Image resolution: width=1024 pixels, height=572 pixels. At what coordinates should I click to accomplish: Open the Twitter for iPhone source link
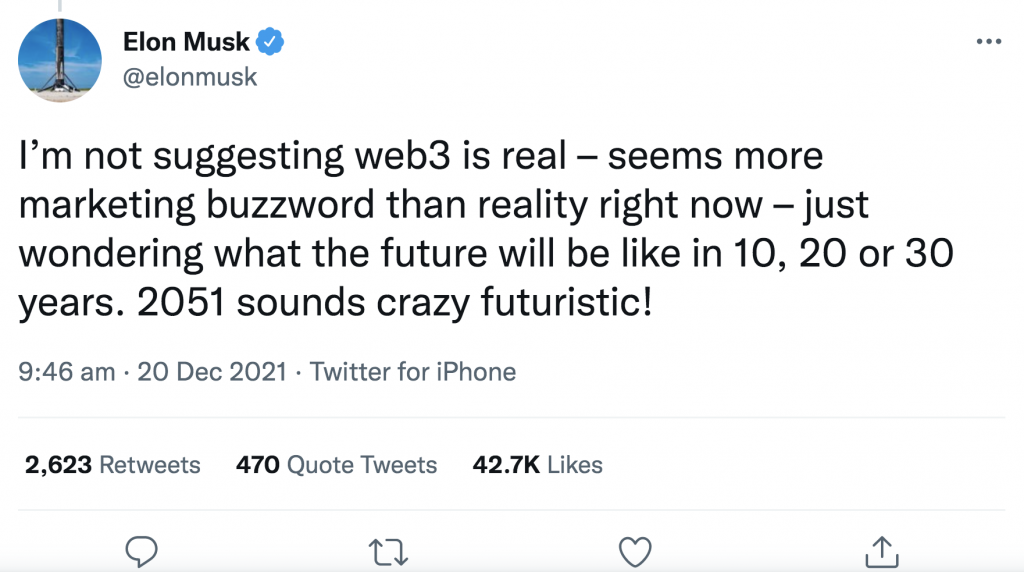413,373
